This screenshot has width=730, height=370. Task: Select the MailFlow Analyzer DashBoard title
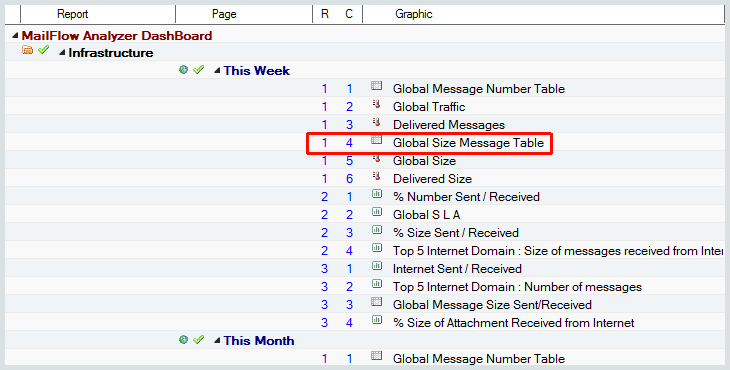point(117,35)
